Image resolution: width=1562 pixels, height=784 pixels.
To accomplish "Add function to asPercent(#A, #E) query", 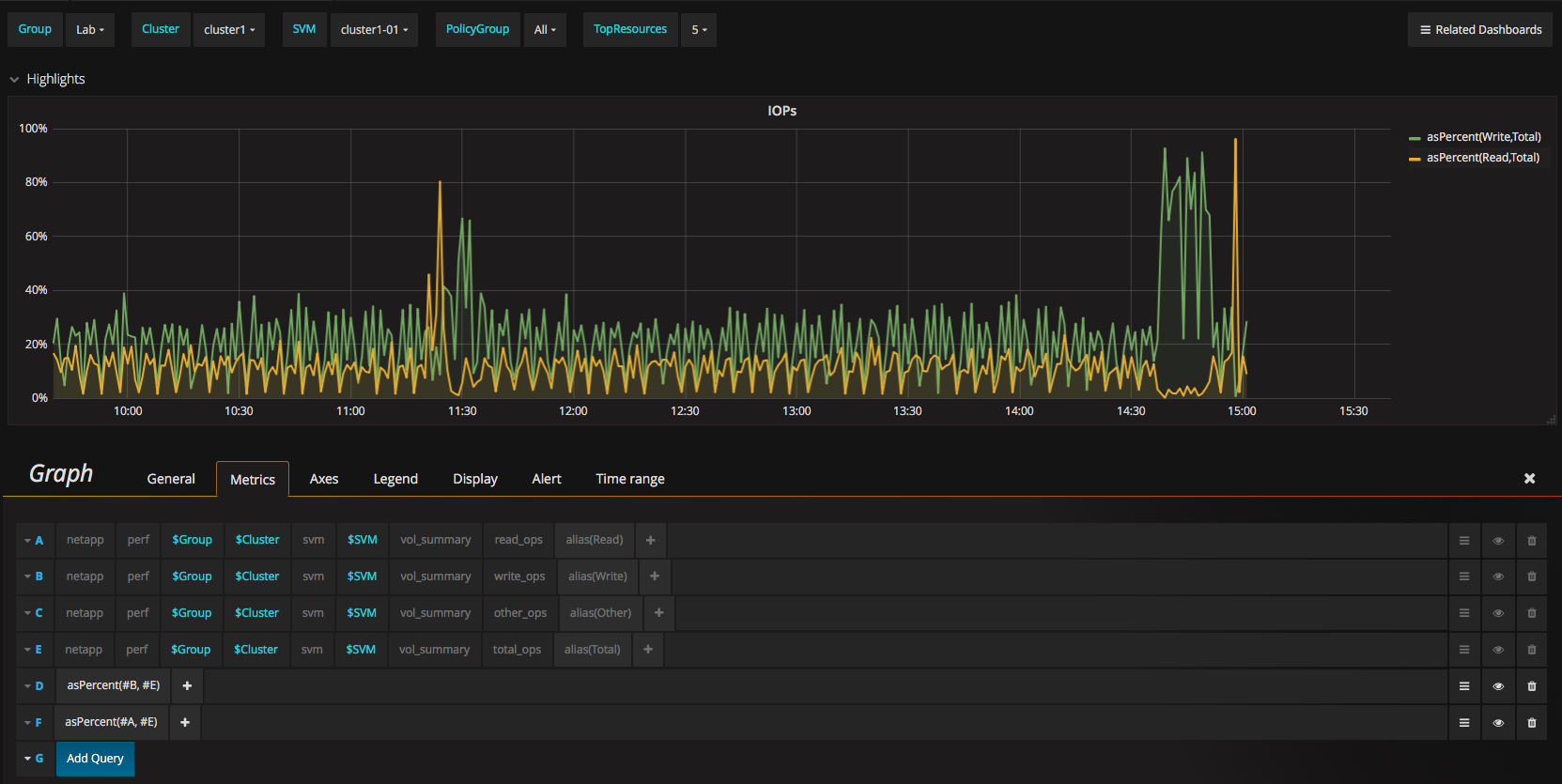I will pos(185,722).
